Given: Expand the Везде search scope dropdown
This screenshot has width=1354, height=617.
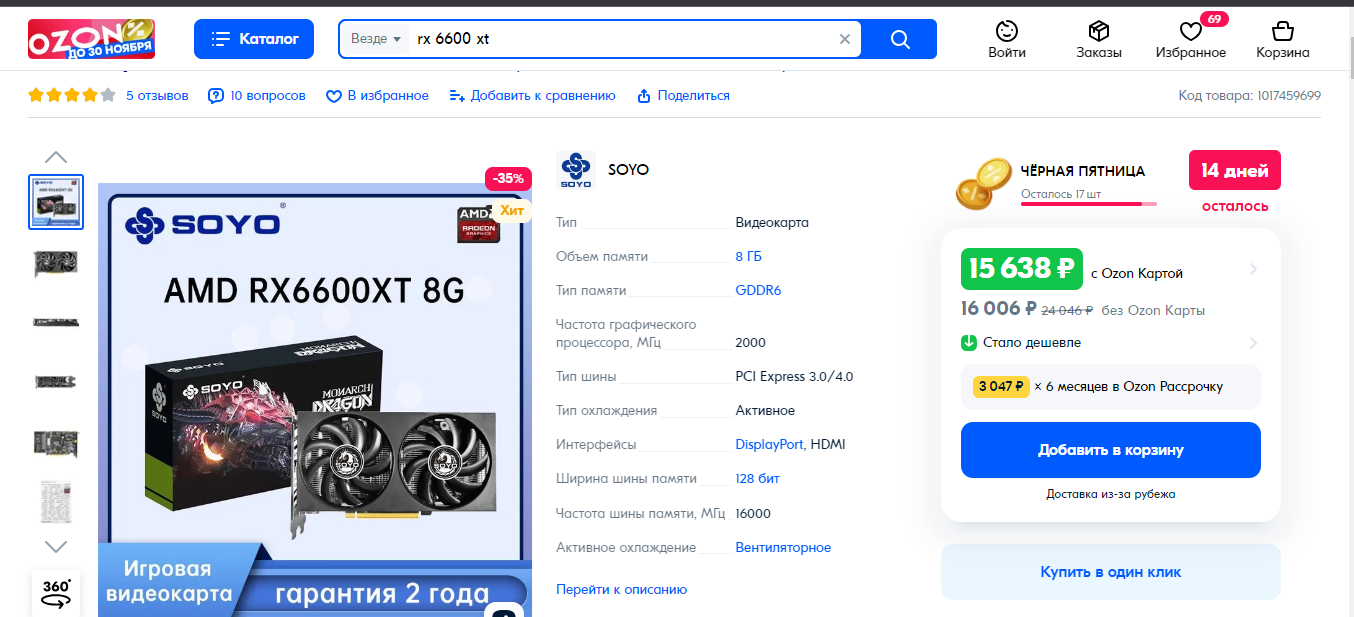Looking at the screenshot, I should (x=376, y=39).
